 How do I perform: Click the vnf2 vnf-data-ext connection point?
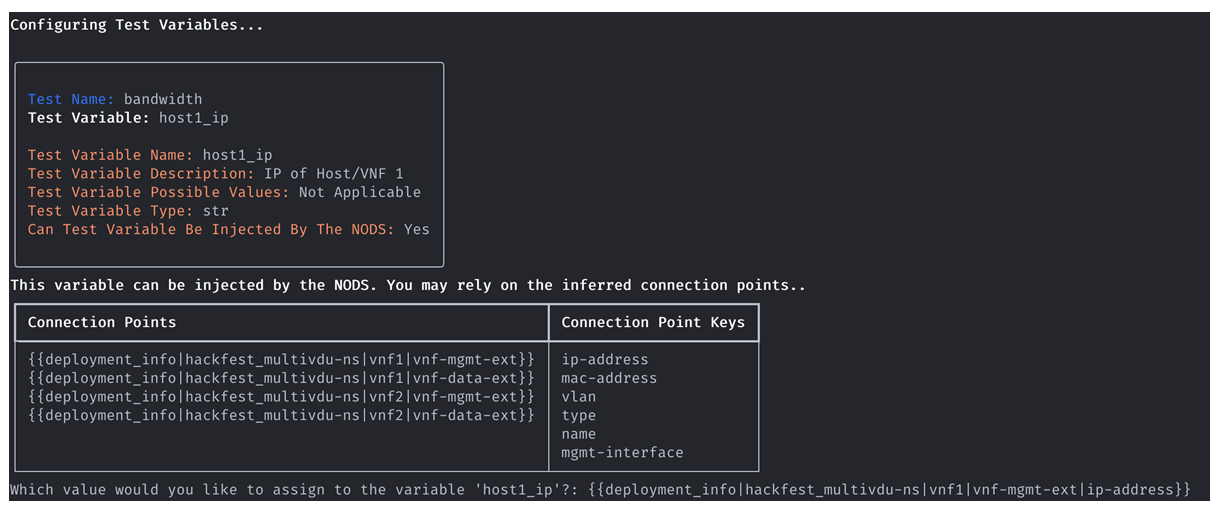(282, 415)
